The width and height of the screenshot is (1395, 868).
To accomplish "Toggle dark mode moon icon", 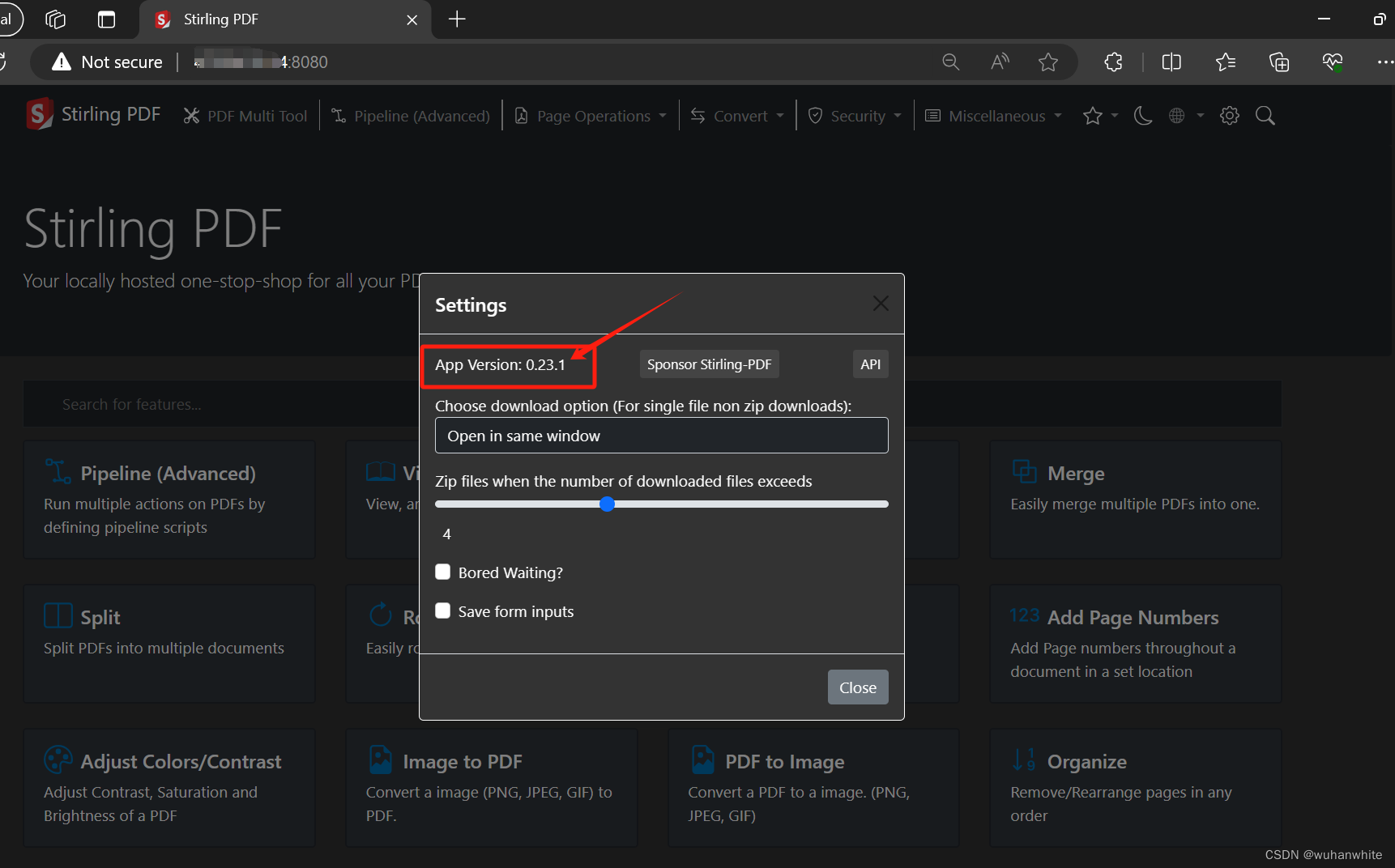I will click(x=1143, y=116).
